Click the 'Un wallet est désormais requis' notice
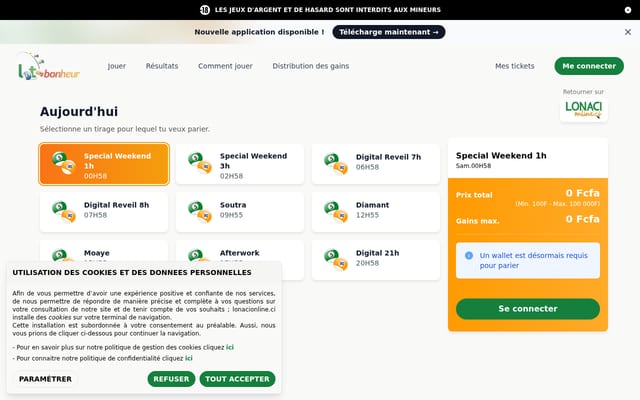640x400 pixels. click(528, 260)
